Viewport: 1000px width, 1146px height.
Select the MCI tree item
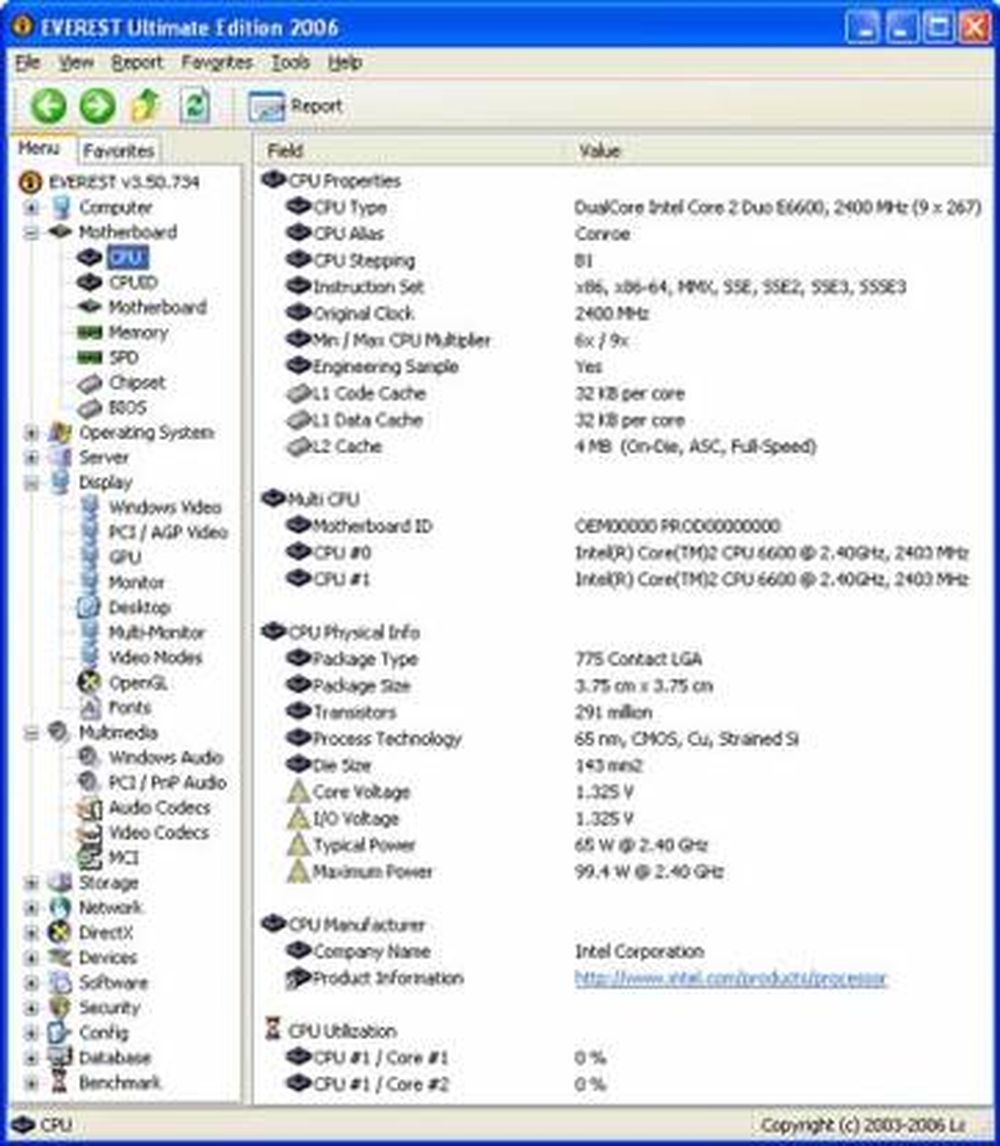[x=123, y=857]
